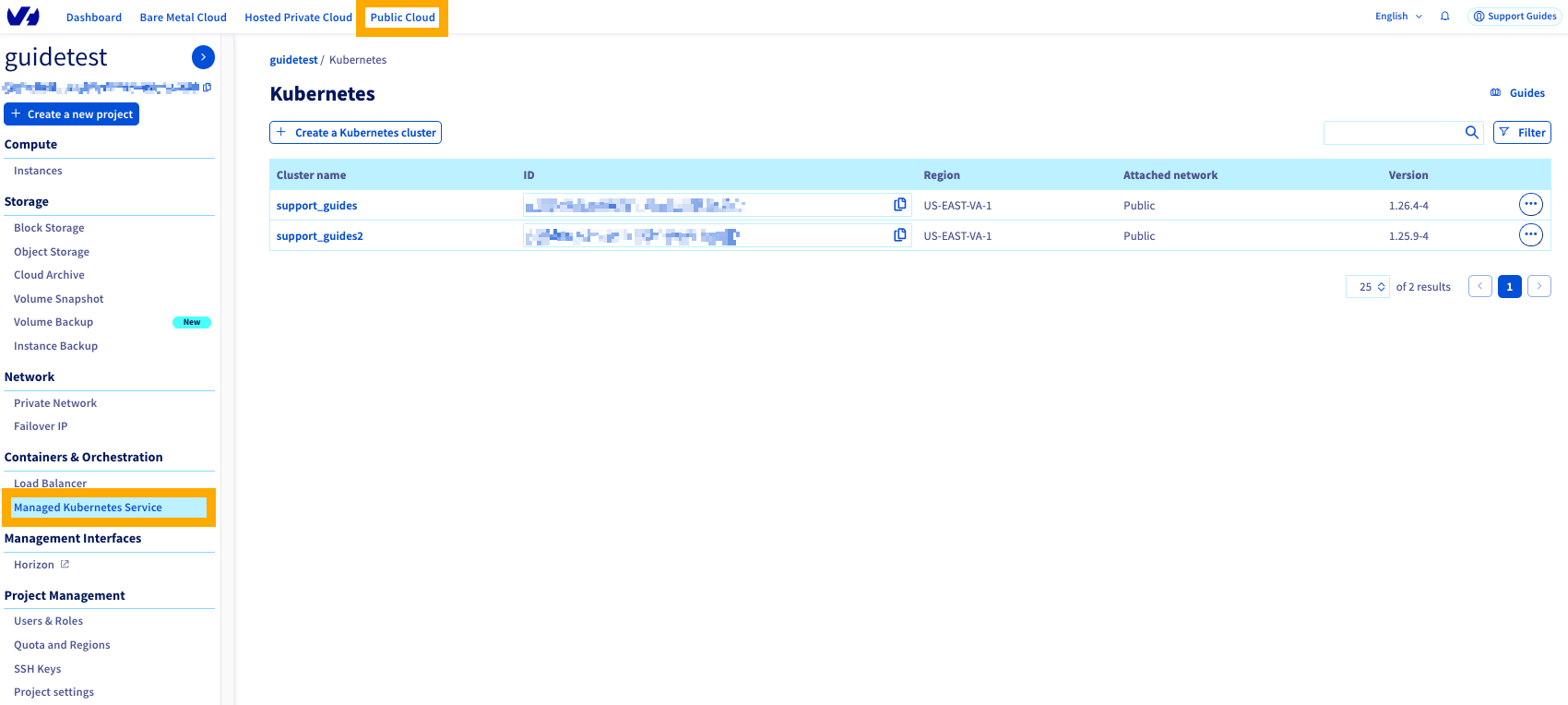Copy the support_guides2 cluster ID
This screenshot has height=705, width=1568.
[899, 235]
